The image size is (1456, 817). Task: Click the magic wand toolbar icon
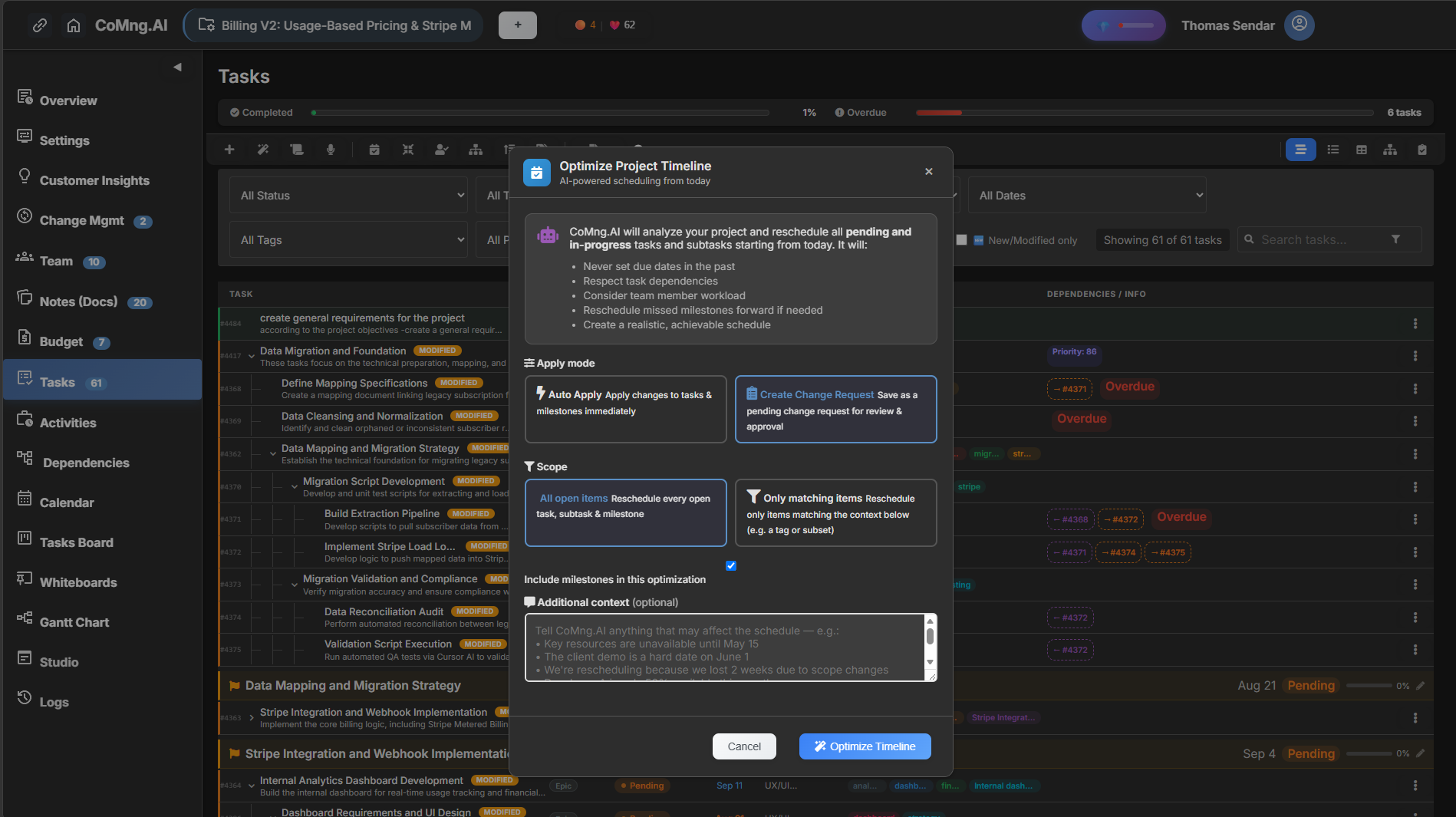pyautogui.click(x=263, y=150)
